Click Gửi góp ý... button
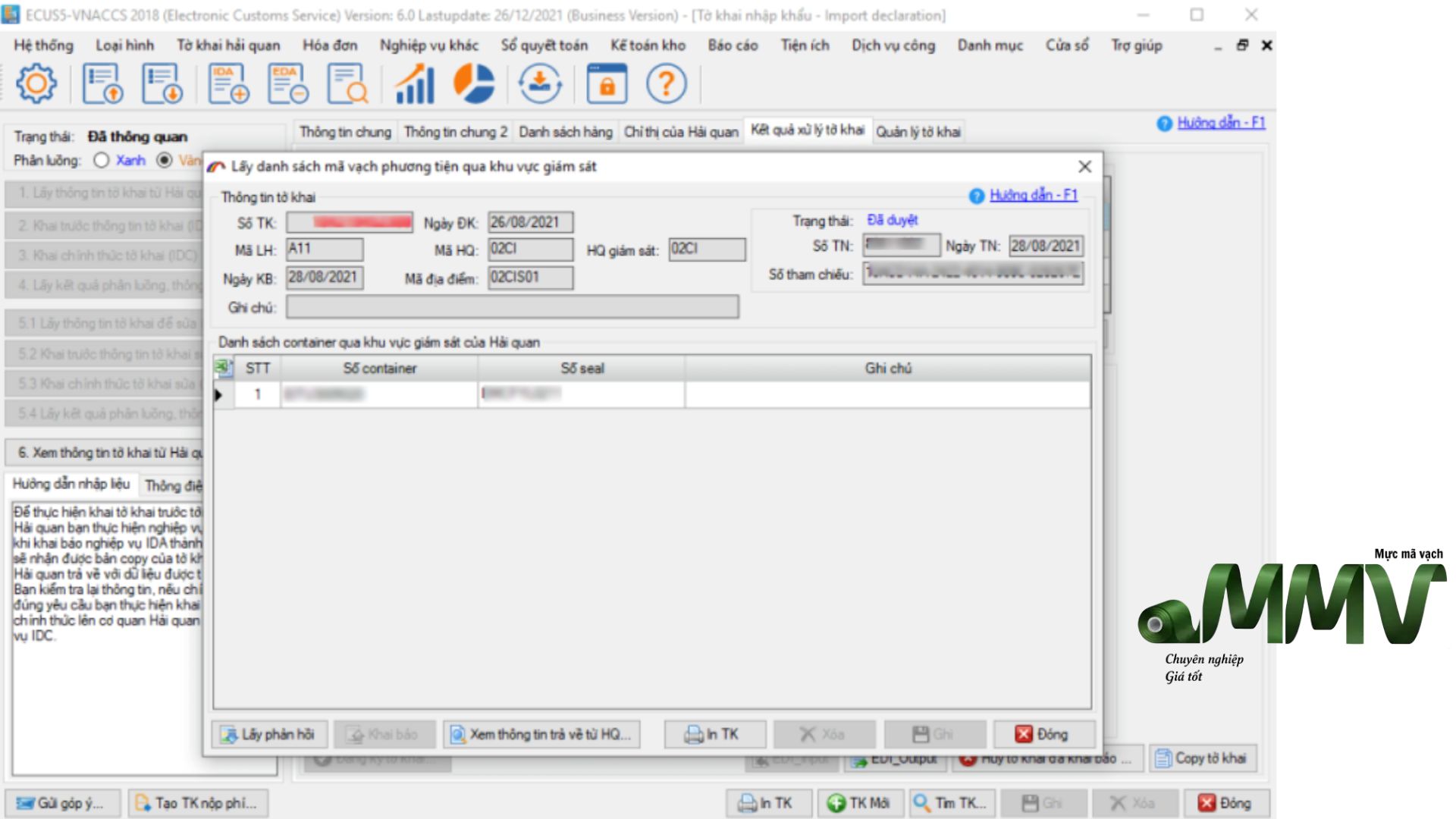 pyautogui.click(x=61, y=803)
